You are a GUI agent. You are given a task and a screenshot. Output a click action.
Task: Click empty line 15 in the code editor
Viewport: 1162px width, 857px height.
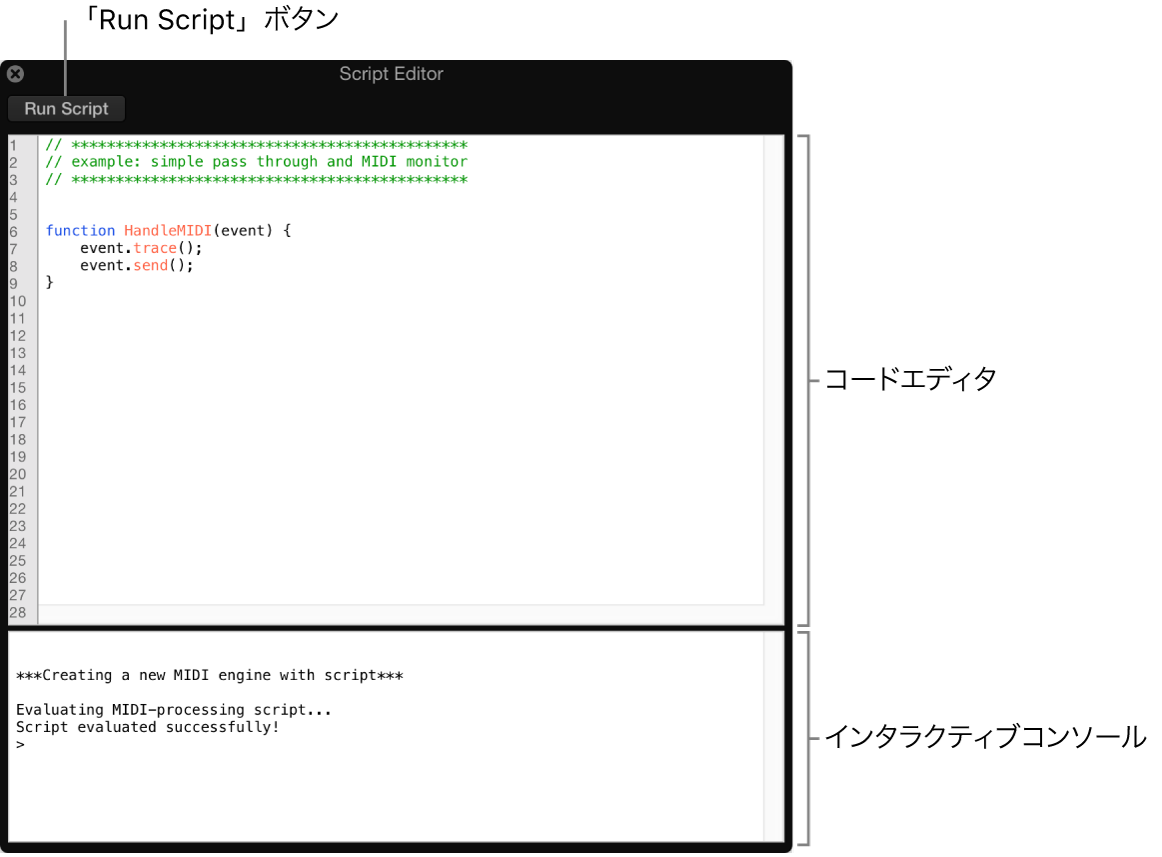tap(300, 386)
